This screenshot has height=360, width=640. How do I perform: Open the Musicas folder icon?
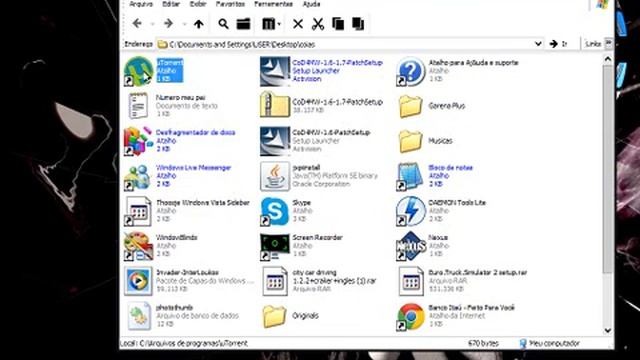pos(411,141)
